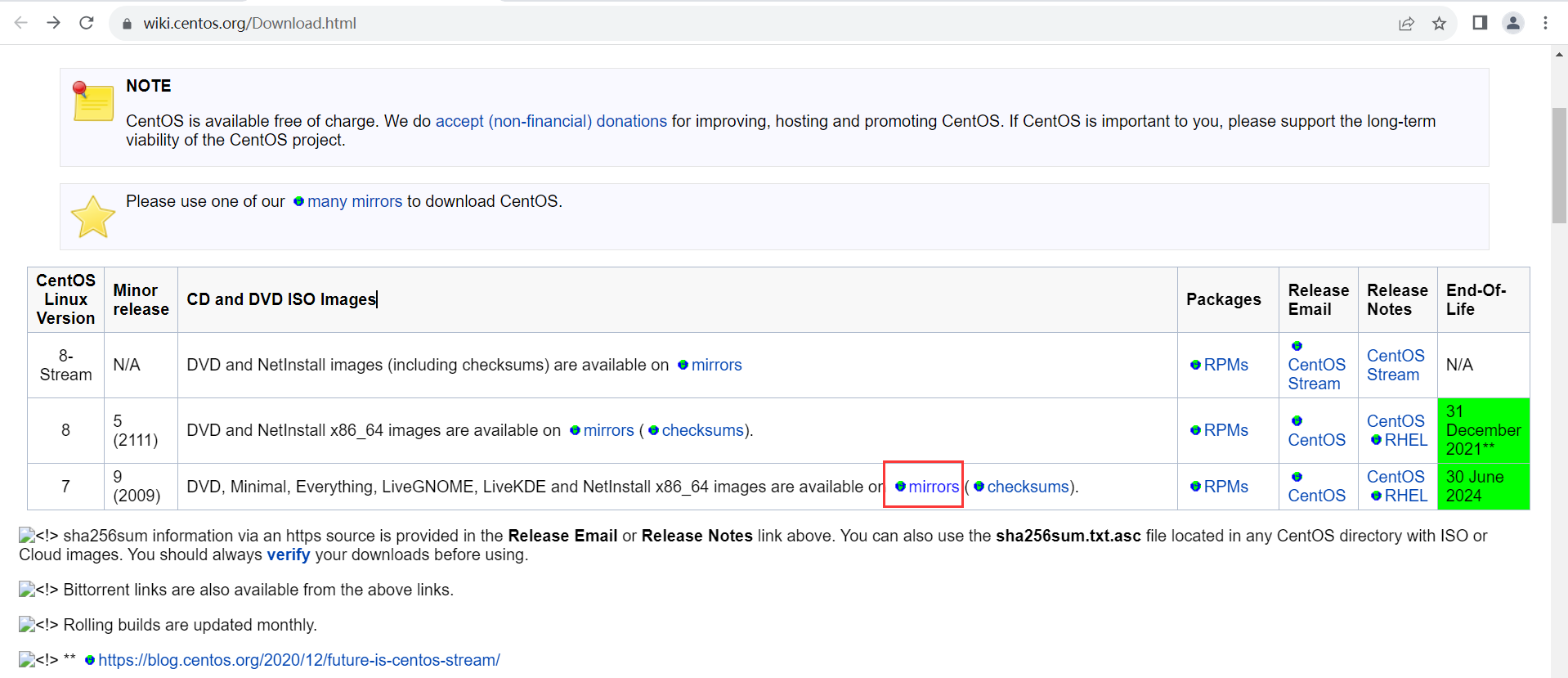Image resolution: width=1568 pixels, height=678 pixels.
Task: Reload the CentOS download page
Action: [87, 23]
